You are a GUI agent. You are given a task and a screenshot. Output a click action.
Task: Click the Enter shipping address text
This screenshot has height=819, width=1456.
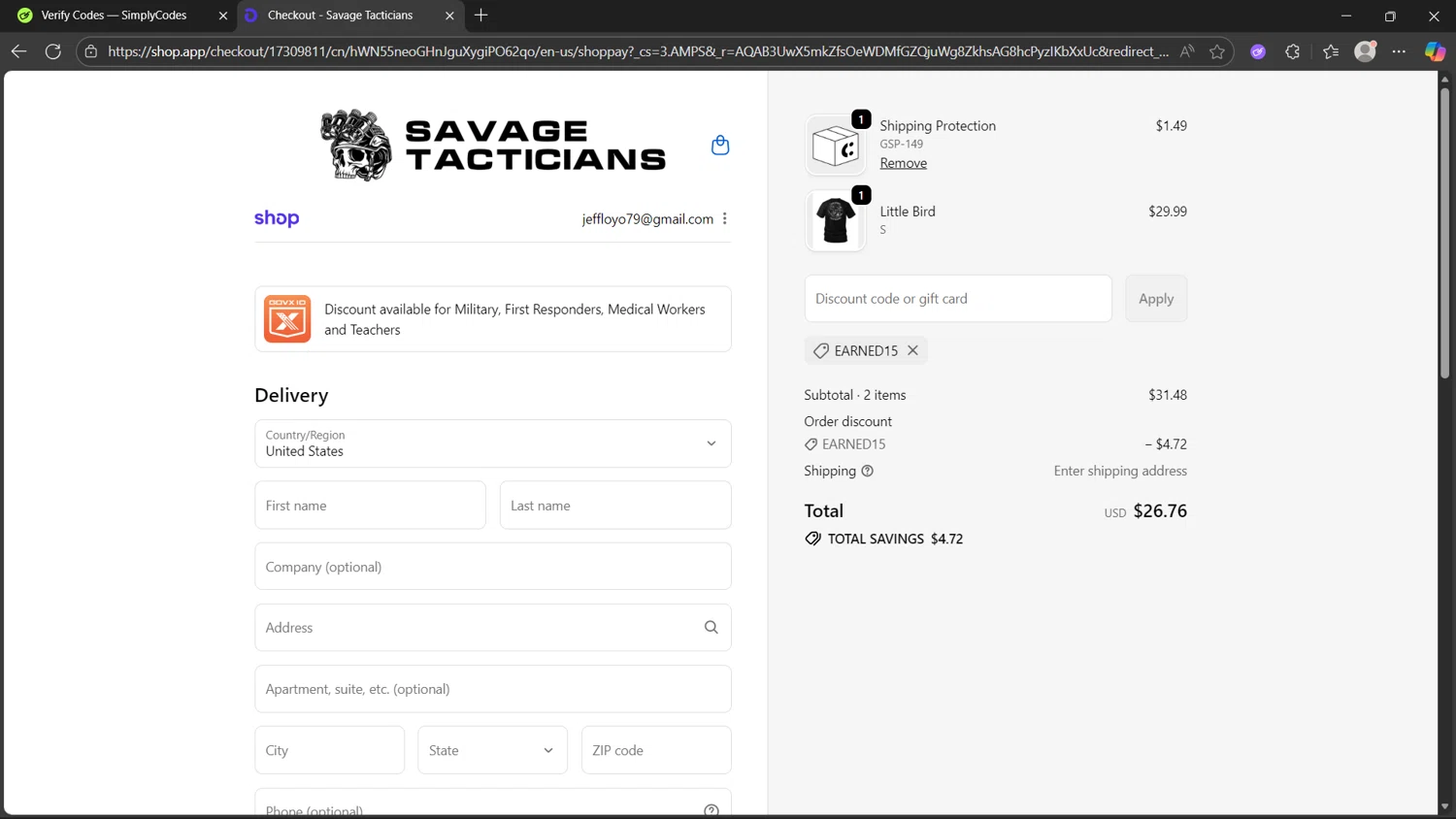[x=1120, y=471]
